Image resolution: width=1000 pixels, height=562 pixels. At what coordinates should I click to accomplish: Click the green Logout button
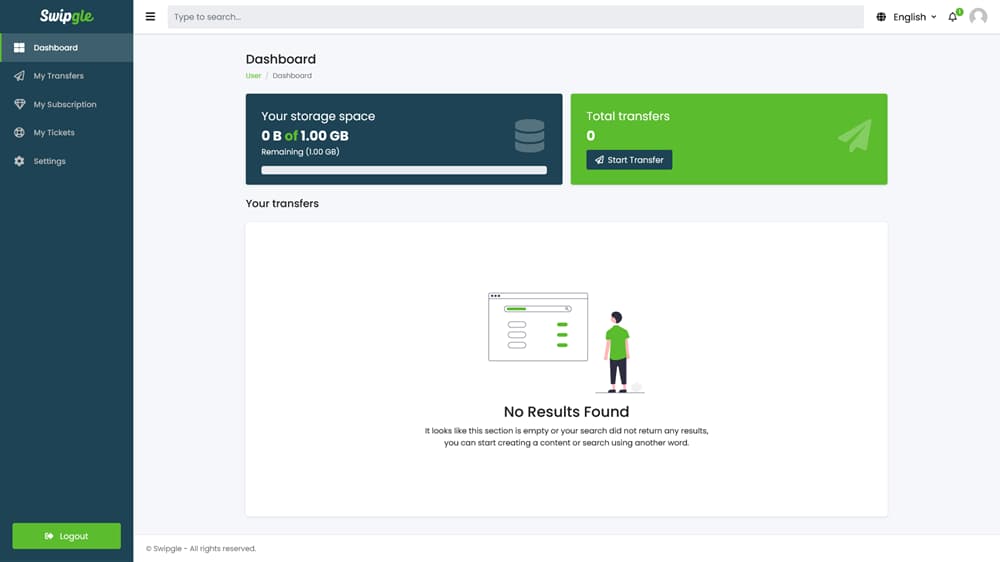(x=66, y=536)
